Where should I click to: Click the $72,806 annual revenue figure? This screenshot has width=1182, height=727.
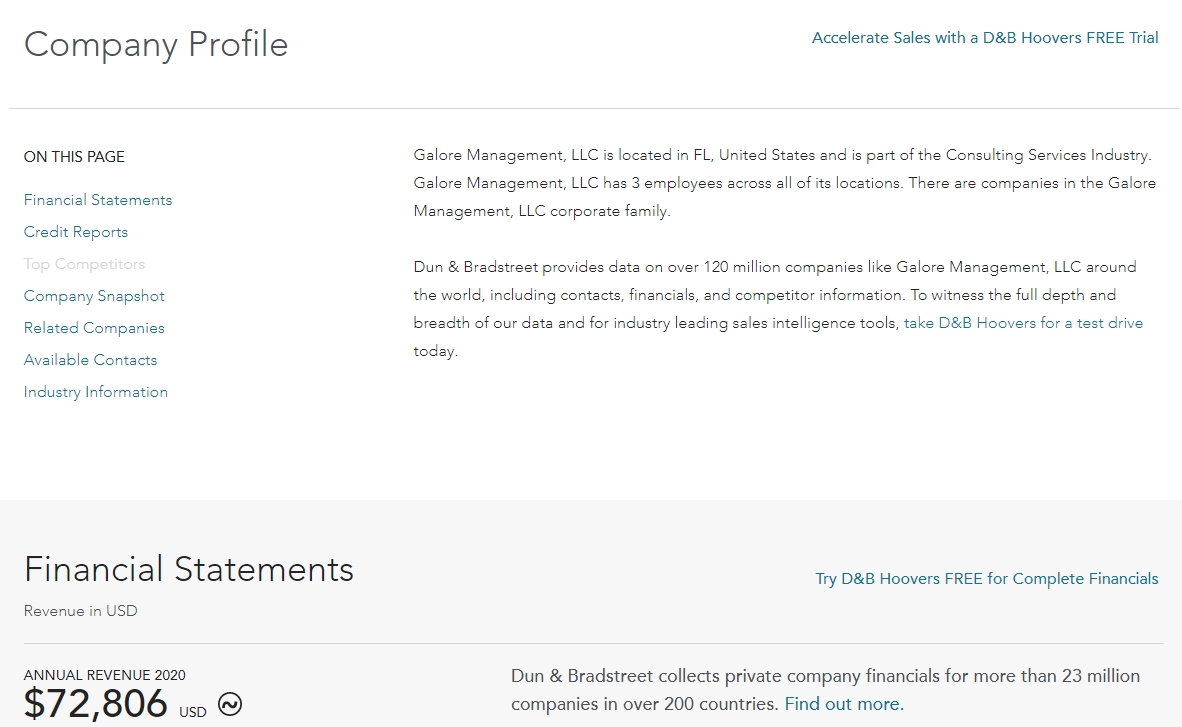(96, 704)
